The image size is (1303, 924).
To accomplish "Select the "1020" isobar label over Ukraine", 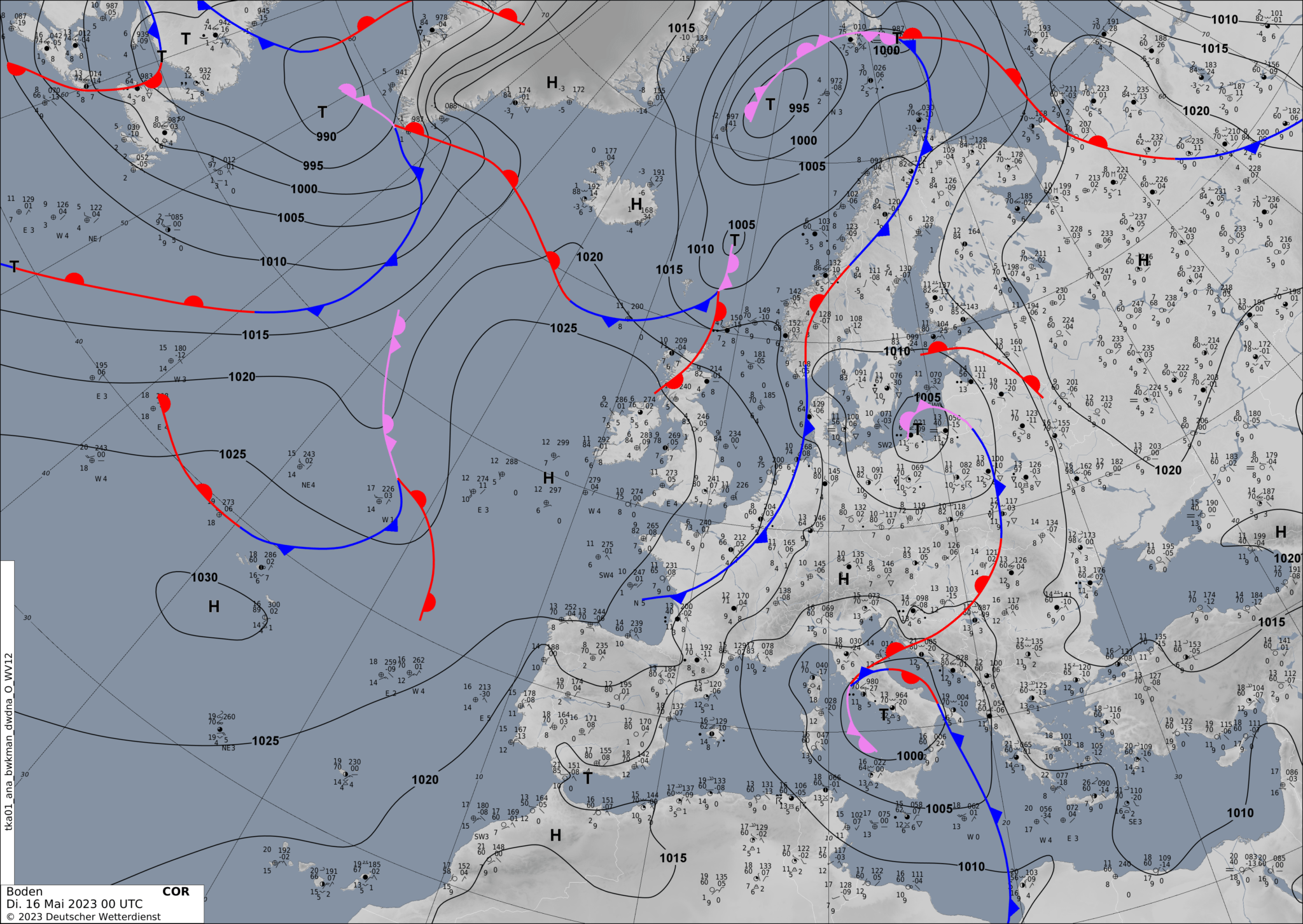I will (x=1168, y=470).
